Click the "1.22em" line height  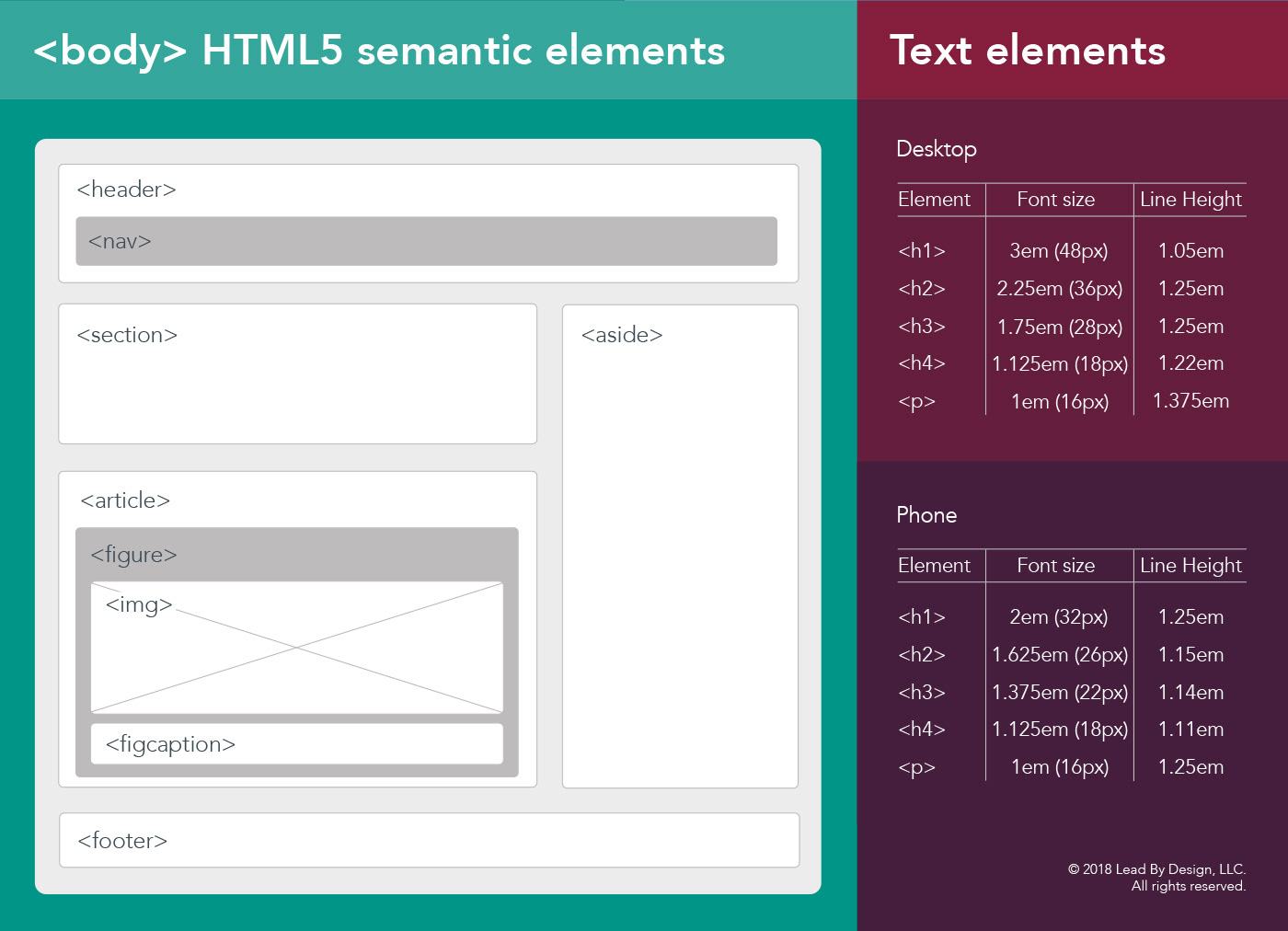pos(1190,363)
